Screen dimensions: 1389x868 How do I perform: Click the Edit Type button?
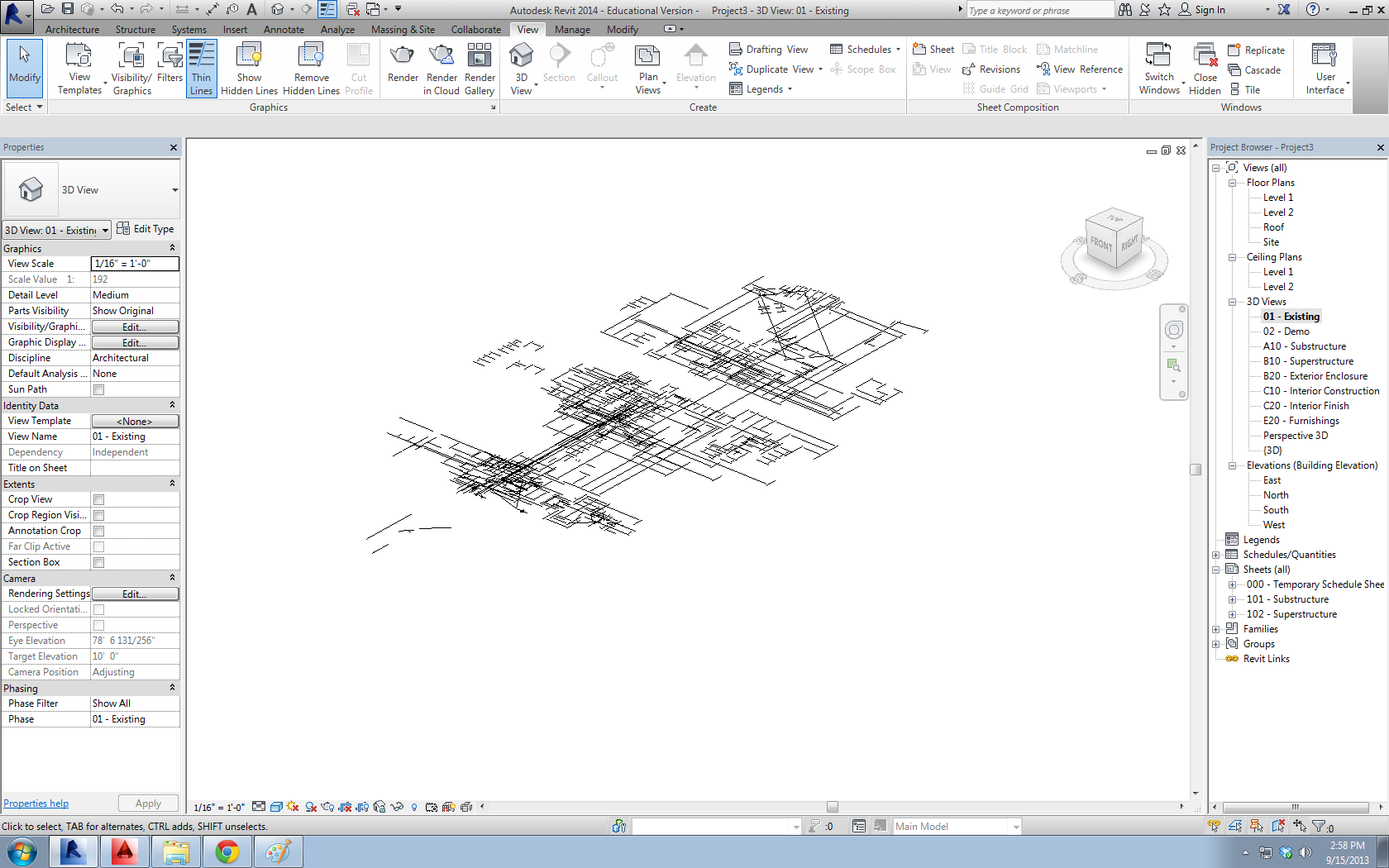pos(146,229)
